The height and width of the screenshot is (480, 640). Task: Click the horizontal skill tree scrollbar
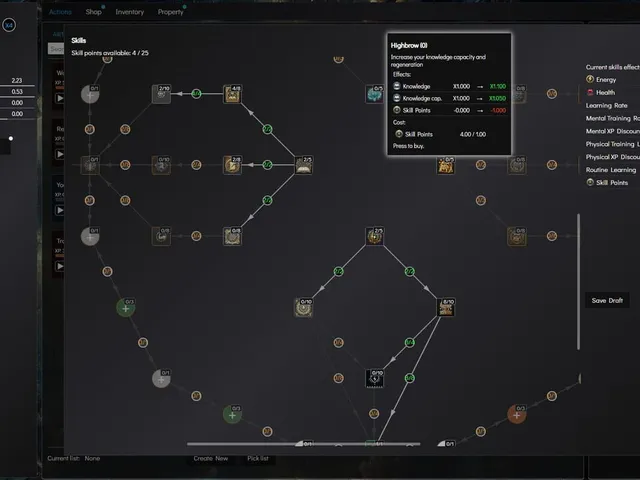point(304,444)
